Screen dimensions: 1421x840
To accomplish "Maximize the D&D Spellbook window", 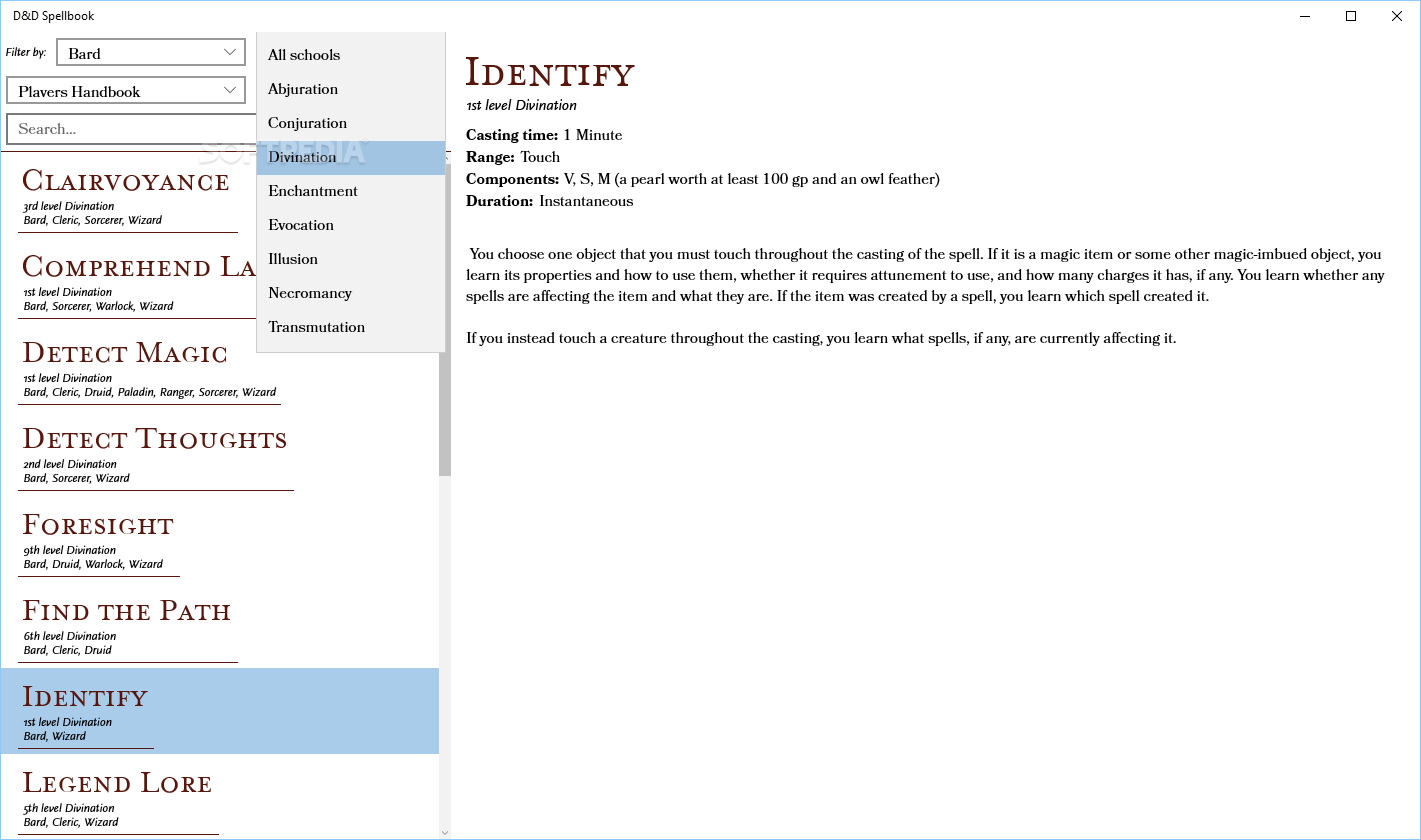I will (1351, 16).
